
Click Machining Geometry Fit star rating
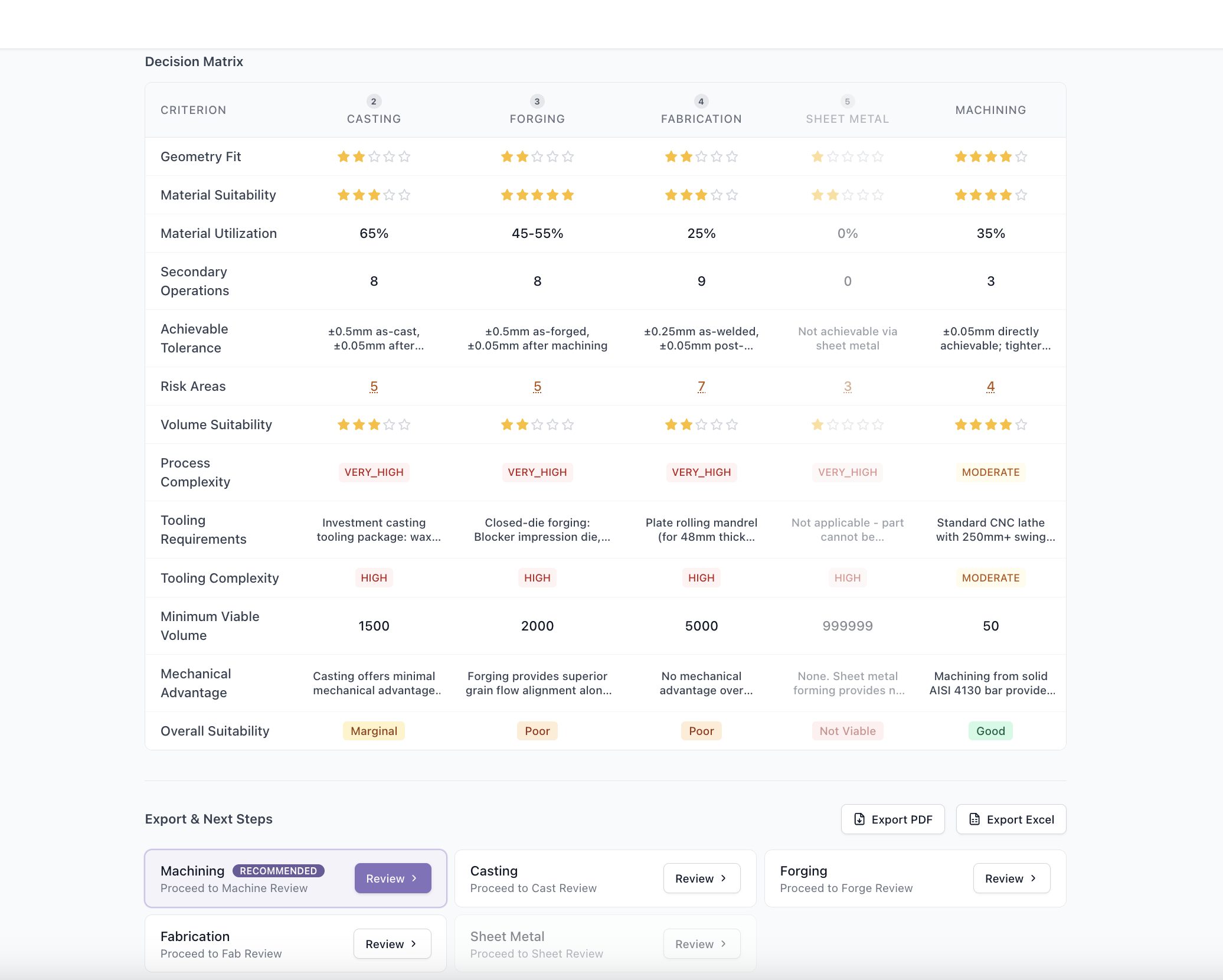990,157
